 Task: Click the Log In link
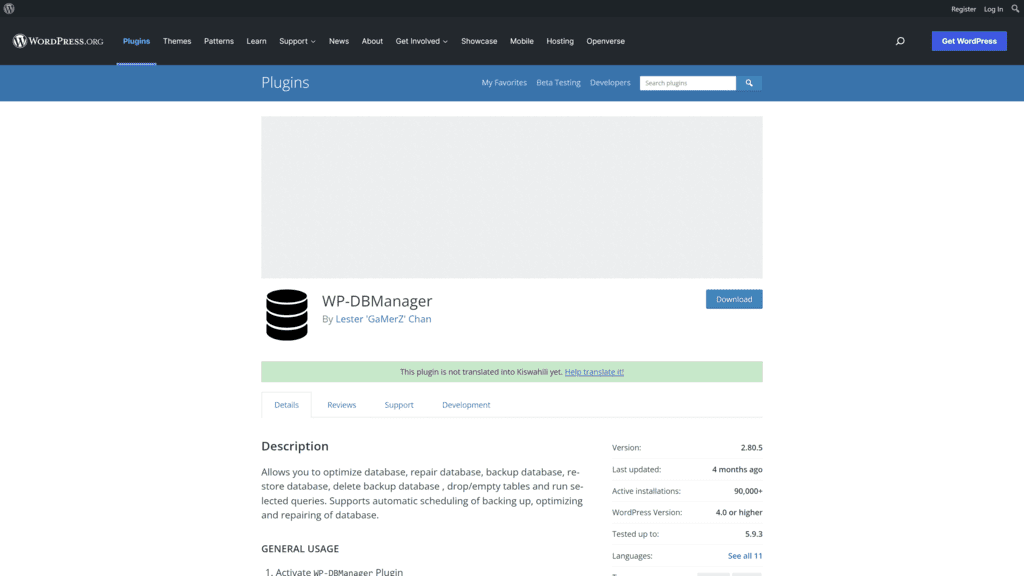point(993,9)
